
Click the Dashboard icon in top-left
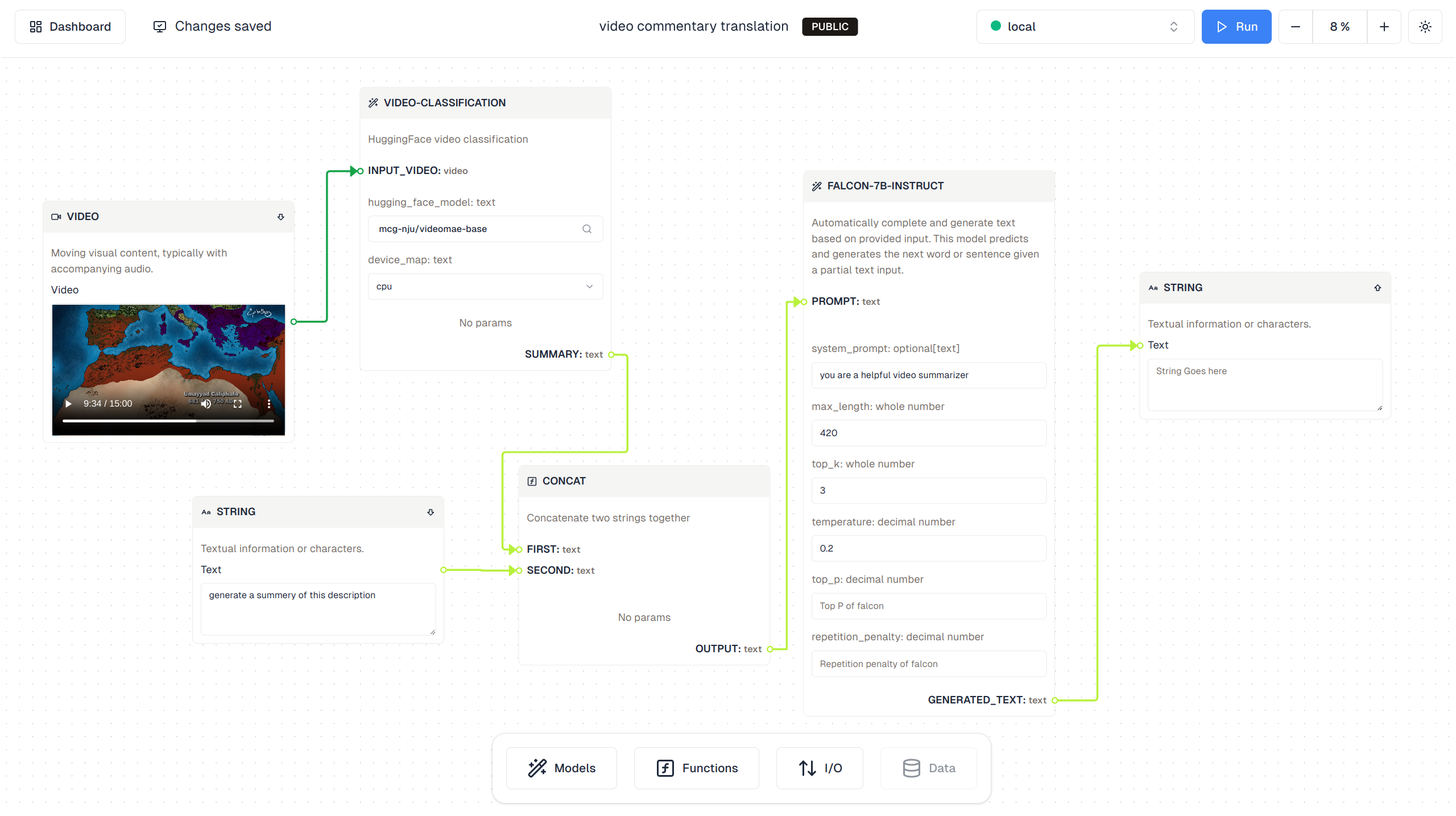tap(36, 27)
